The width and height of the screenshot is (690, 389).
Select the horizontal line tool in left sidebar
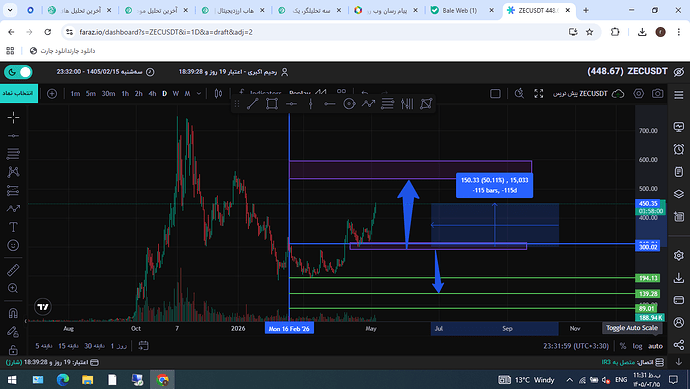[13, 136]
